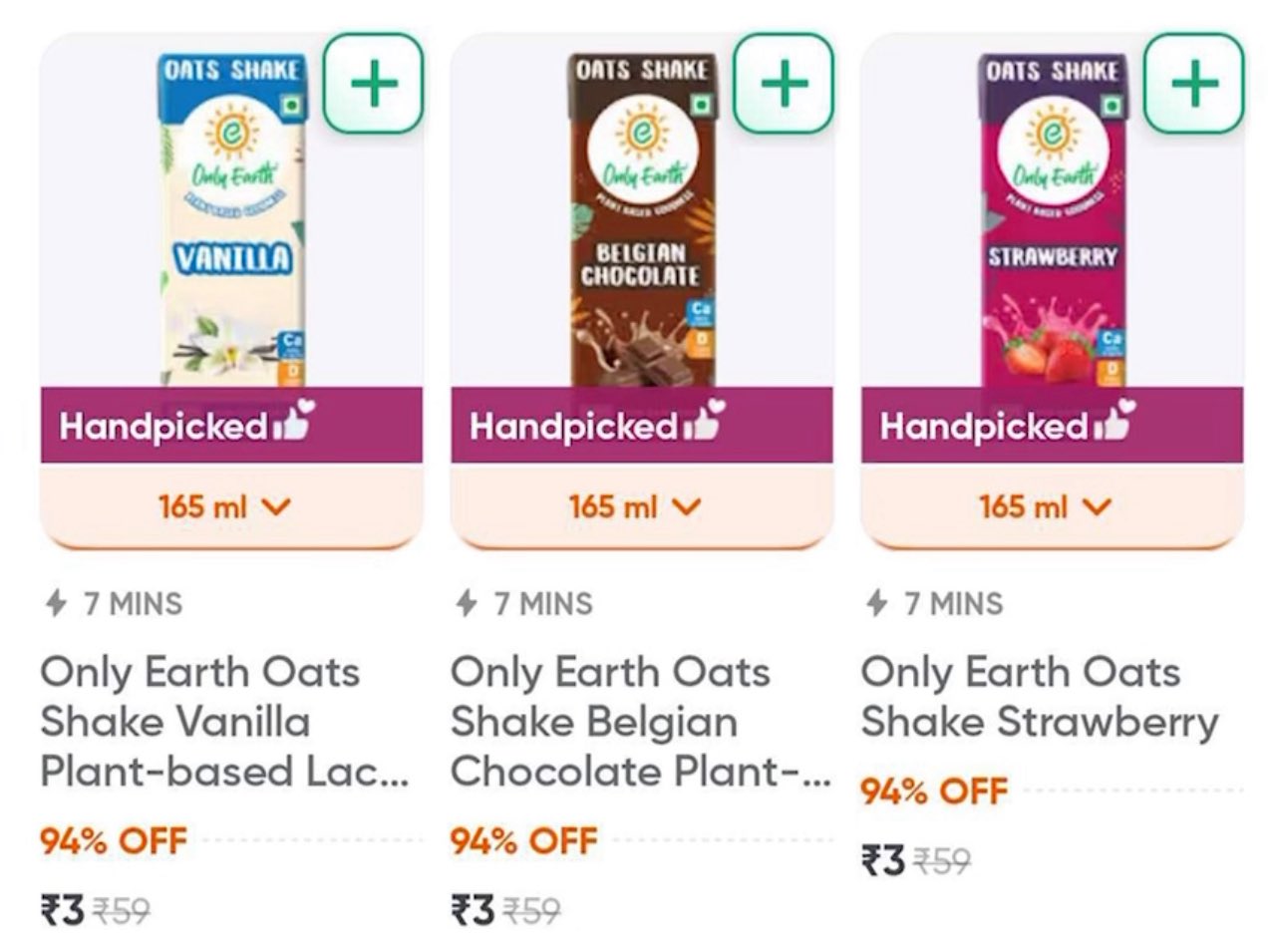
Task: View the Belgian Chocolate carton image
Action: [641, 219]
